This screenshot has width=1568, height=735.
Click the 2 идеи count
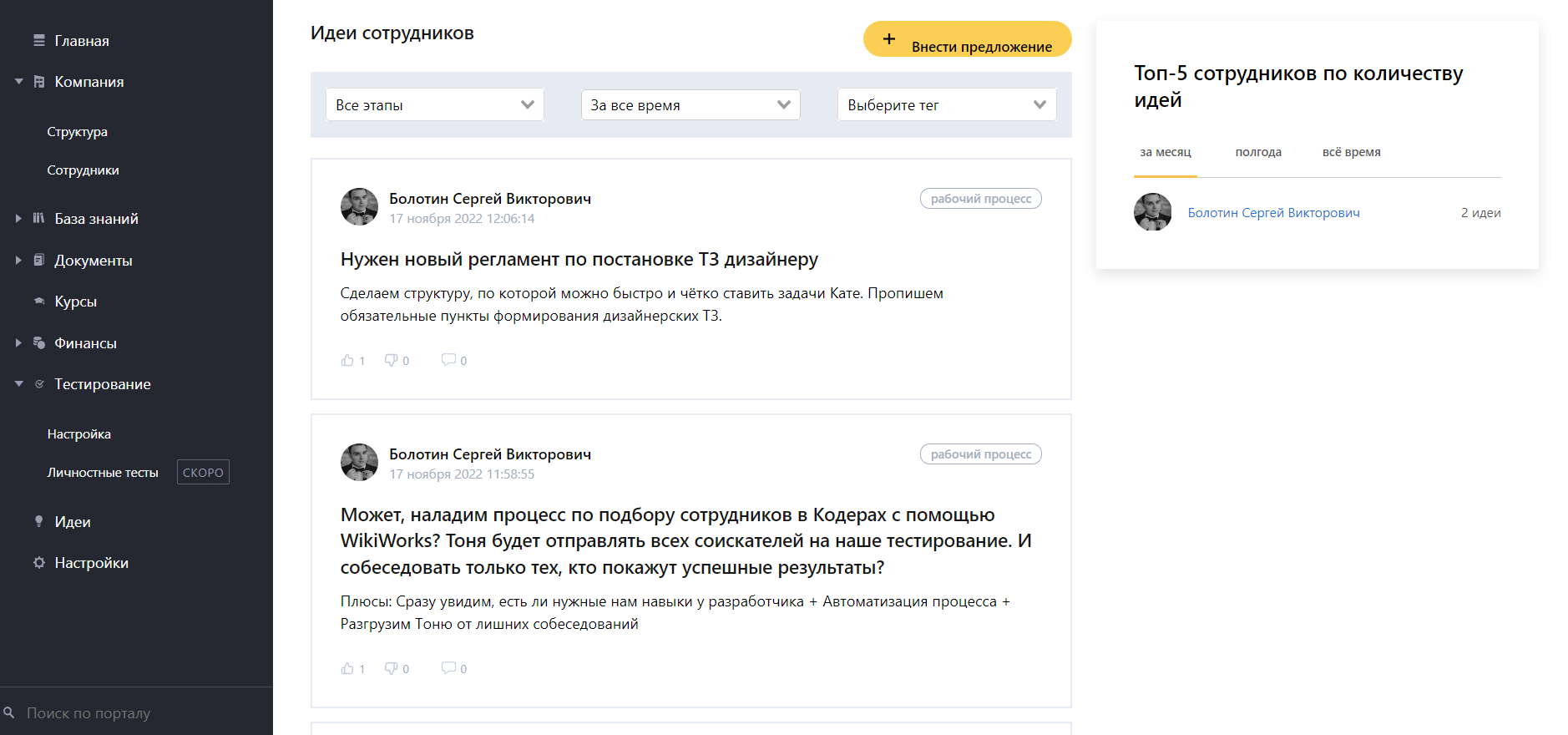click(1480, 213)
